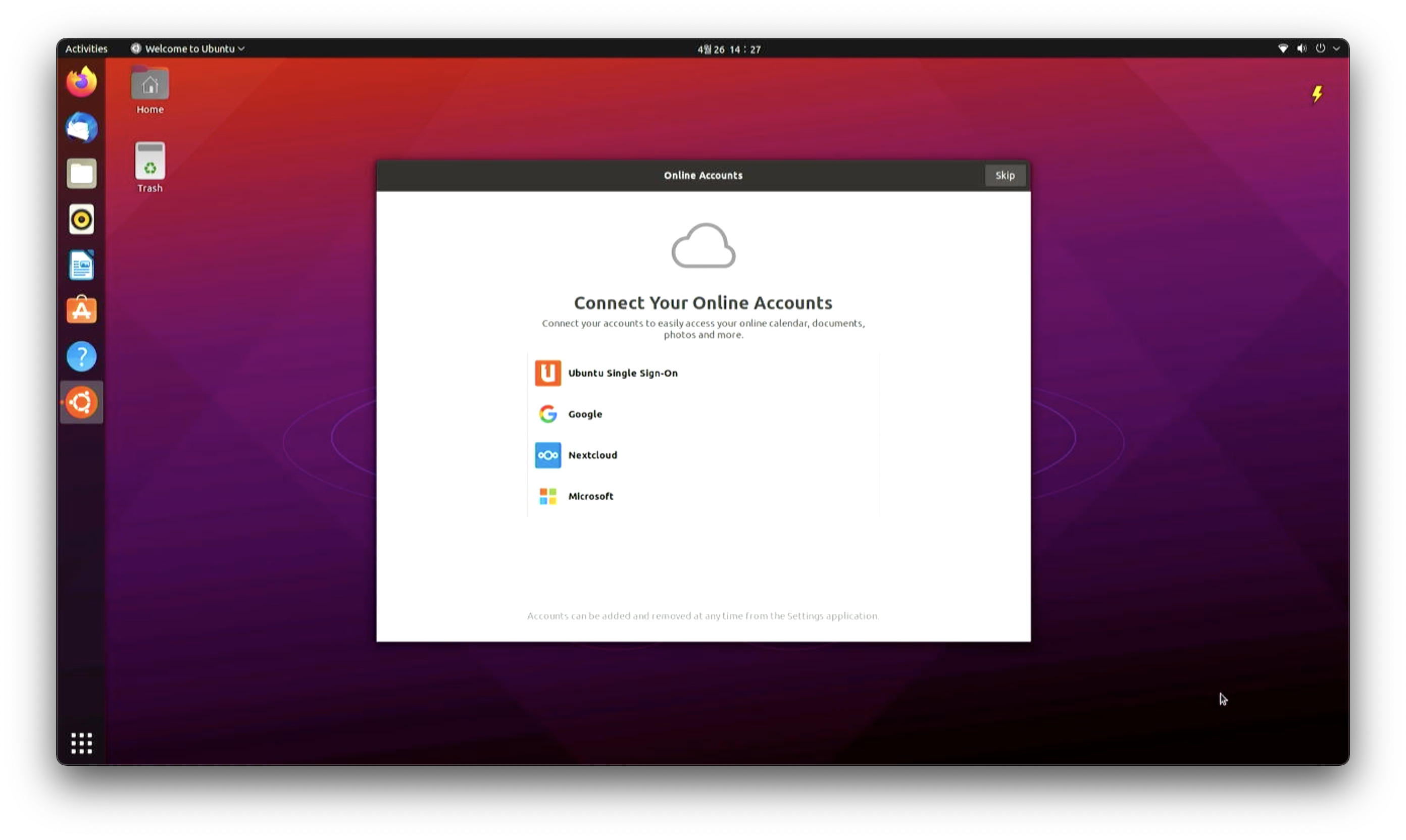Open the system menu power dropdown

coord(1327,48)
